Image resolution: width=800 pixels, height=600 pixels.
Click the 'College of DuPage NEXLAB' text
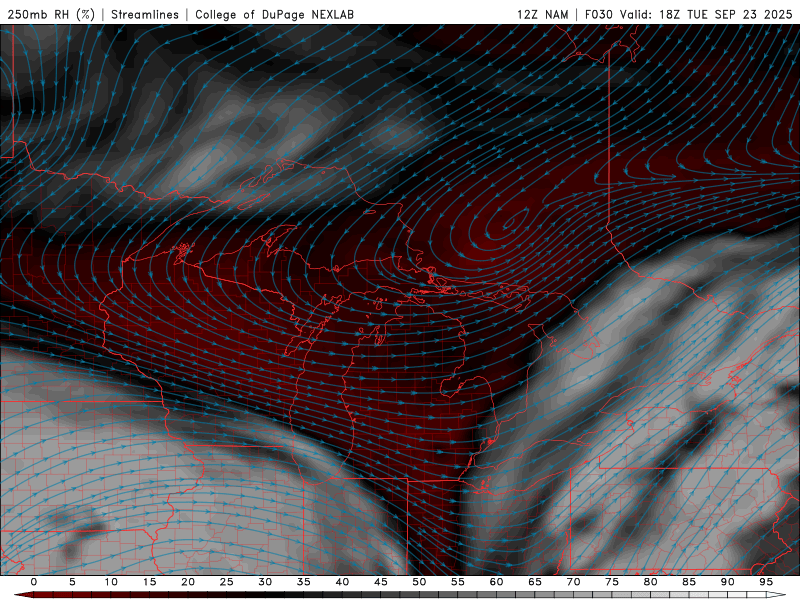pos(274,14)
